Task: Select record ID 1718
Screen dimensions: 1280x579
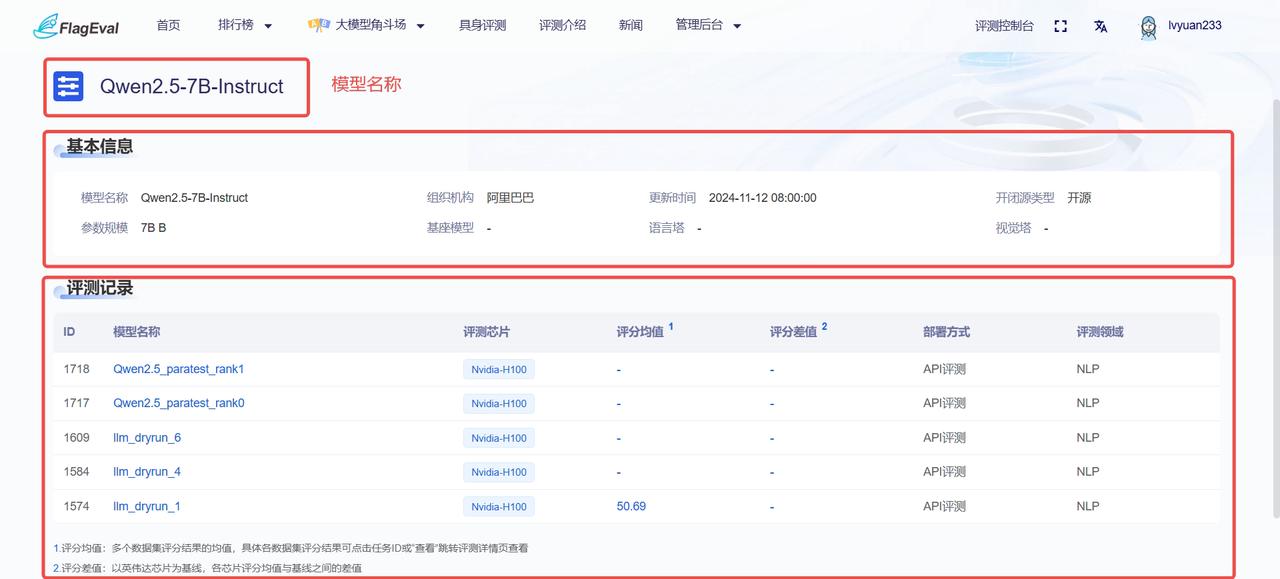Action: click(76, 369)
